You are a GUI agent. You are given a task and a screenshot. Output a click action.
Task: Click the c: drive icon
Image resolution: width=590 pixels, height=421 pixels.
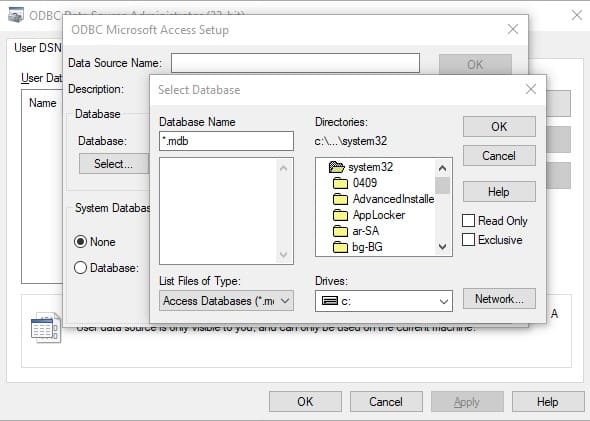[330, 301]
